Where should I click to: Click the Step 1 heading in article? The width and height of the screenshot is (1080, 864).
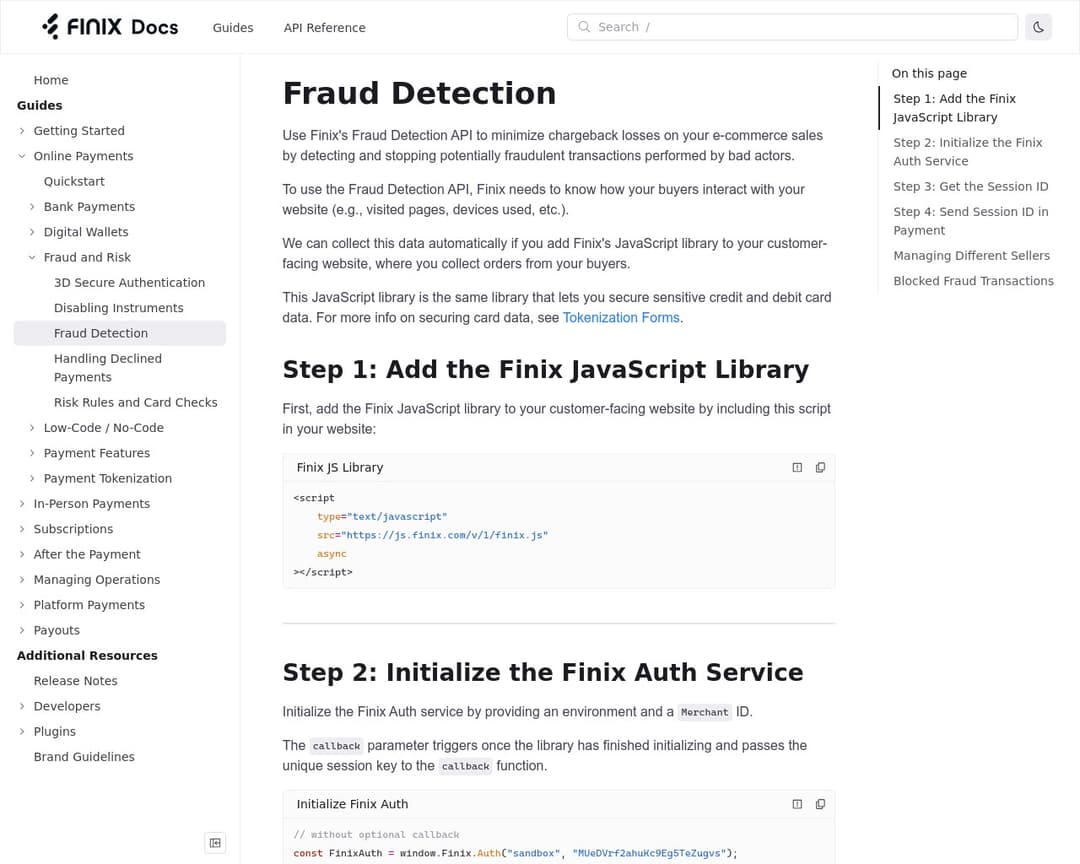coord(546,369)
